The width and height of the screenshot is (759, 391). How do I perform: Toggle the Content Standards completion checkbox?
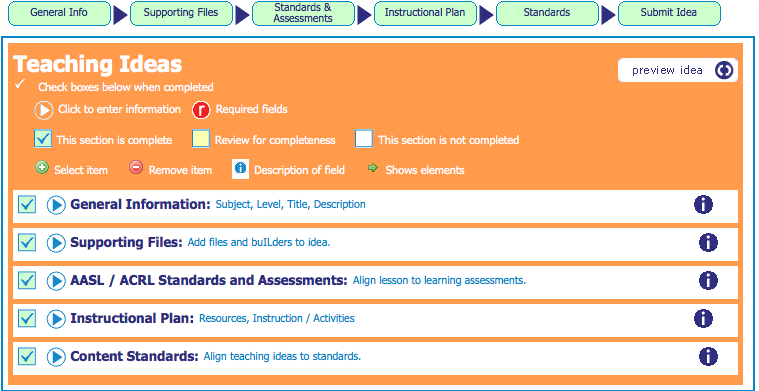click(x=27, y=357)
